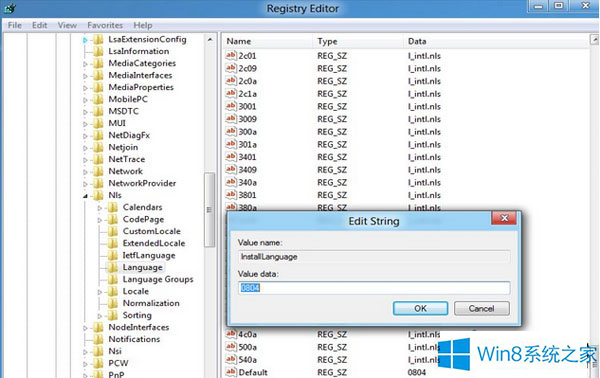Click the string icon of value 3801
600x378 pixels.
click(x=231, y=195)
